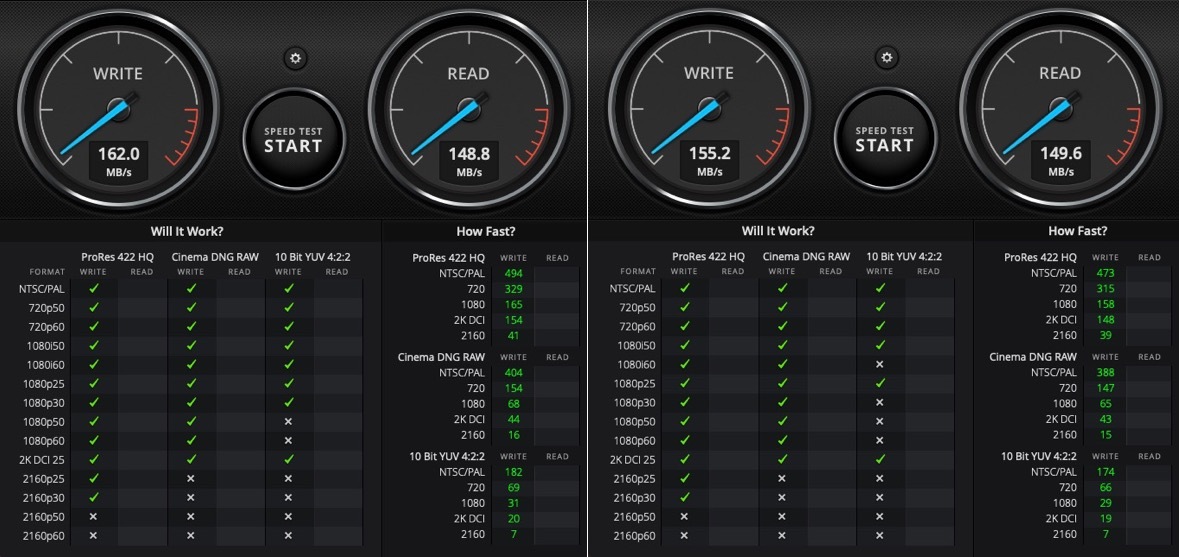The height and width of the screenshot is (557, 1179).
Task: Select ProRes 2K DCI write value 148
Action: 1105,320
